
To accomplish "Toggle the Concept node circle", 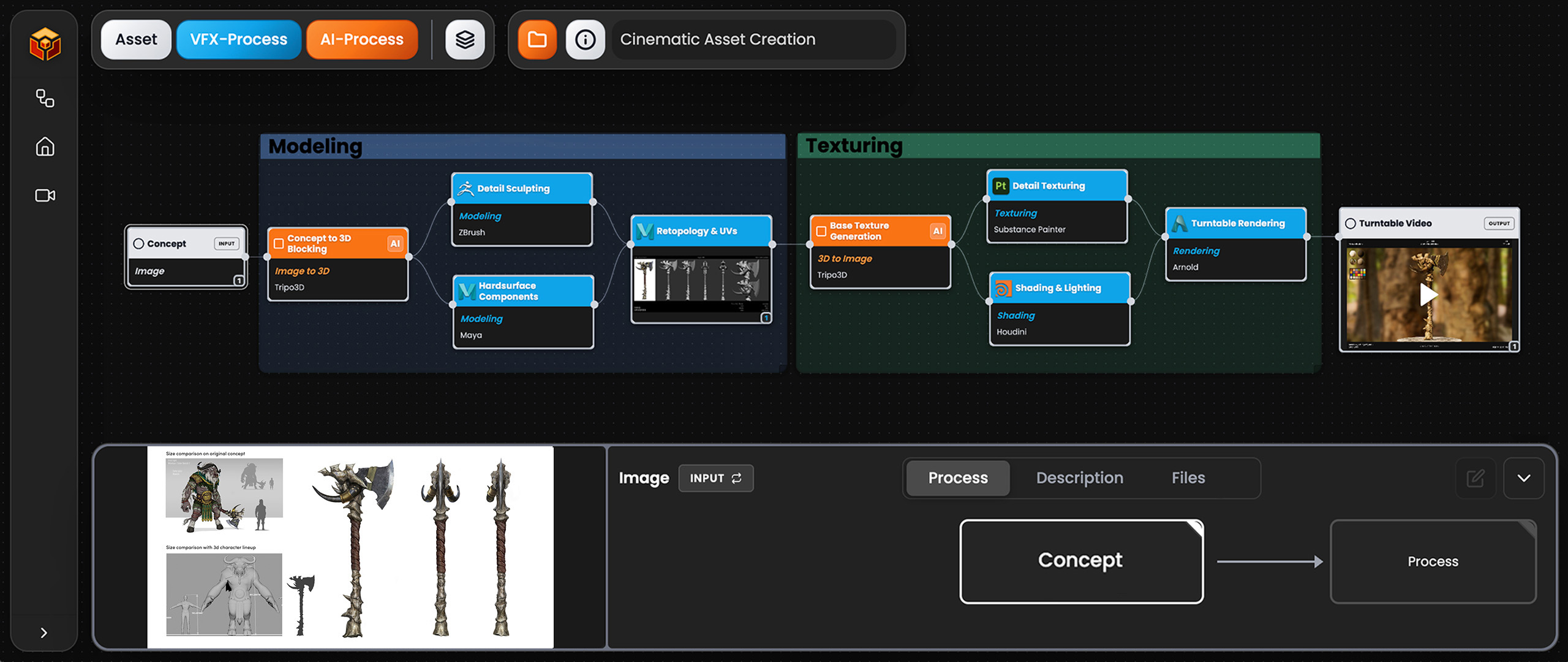I will (139, 243).
